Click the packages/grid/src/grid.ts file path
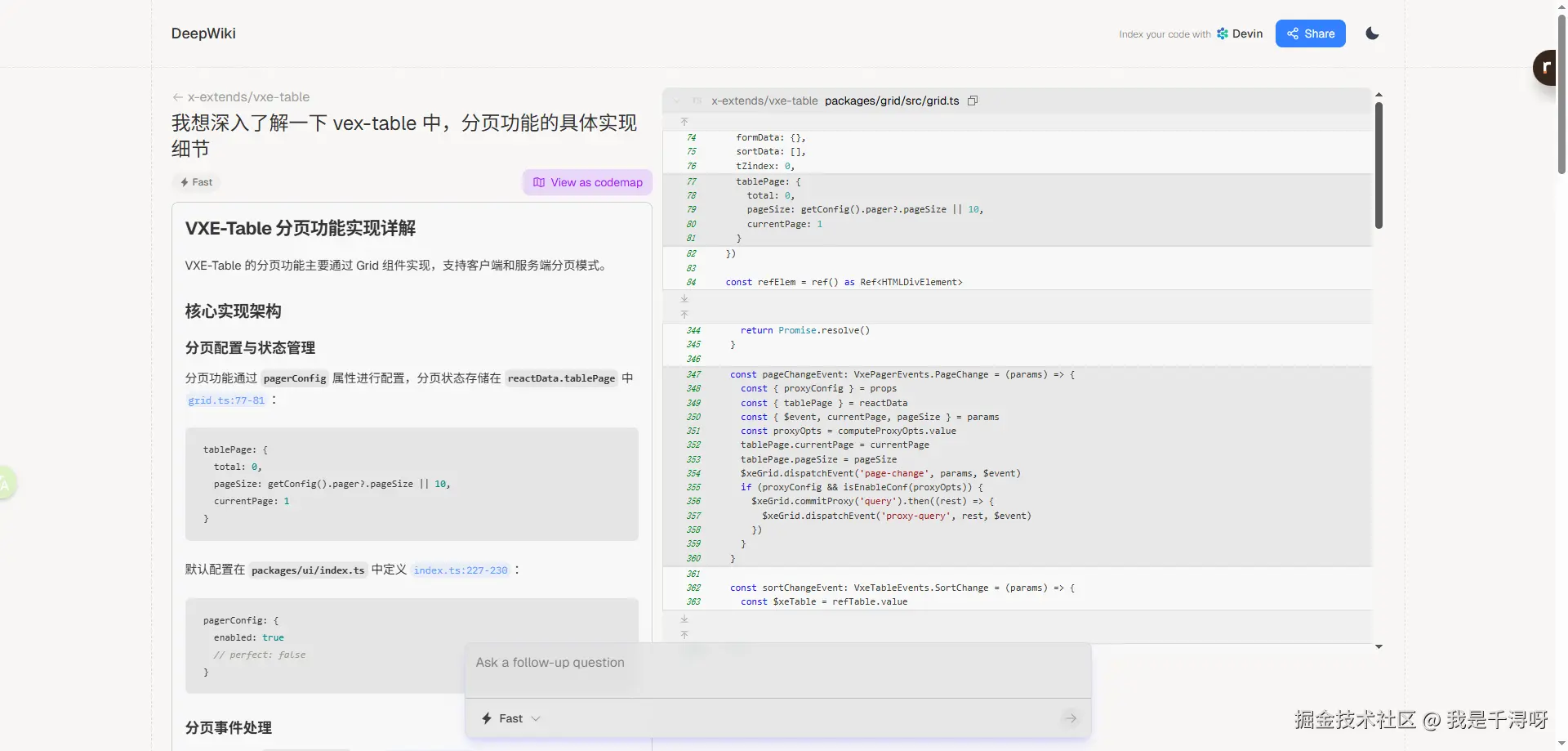1568x751 pixels. tap(892, 101)
